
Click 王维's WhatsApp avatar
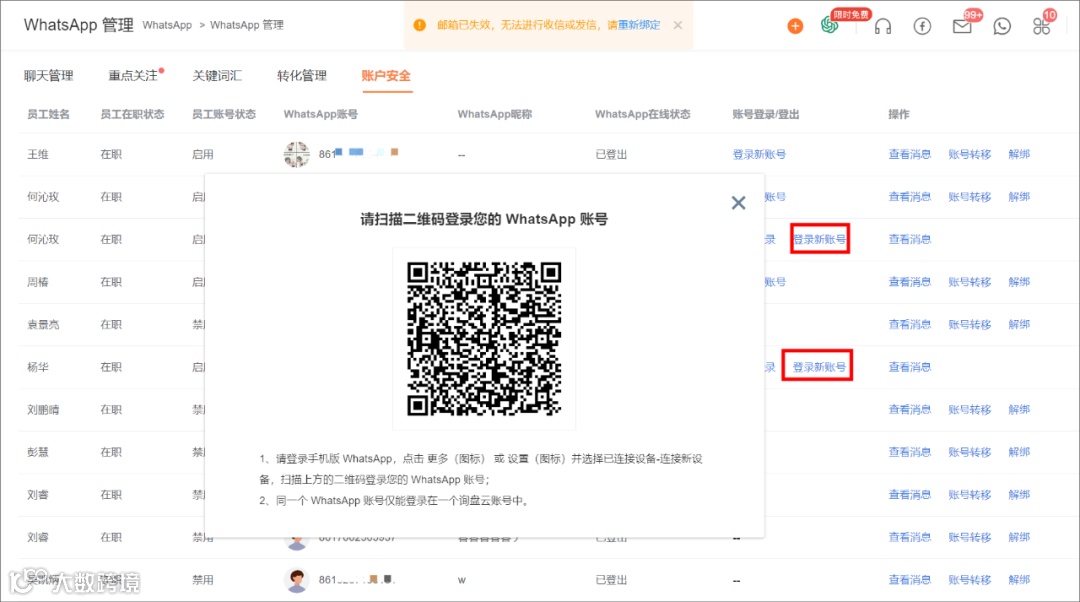click(x=297, y=154)
